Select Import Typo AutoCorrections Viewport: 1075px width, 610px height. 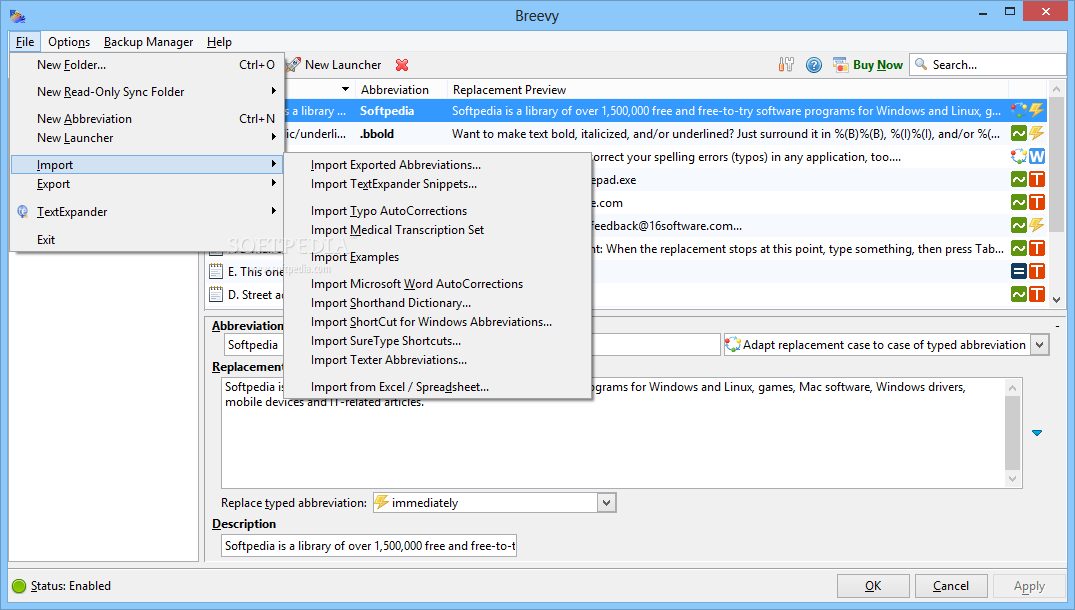(437, 211)
